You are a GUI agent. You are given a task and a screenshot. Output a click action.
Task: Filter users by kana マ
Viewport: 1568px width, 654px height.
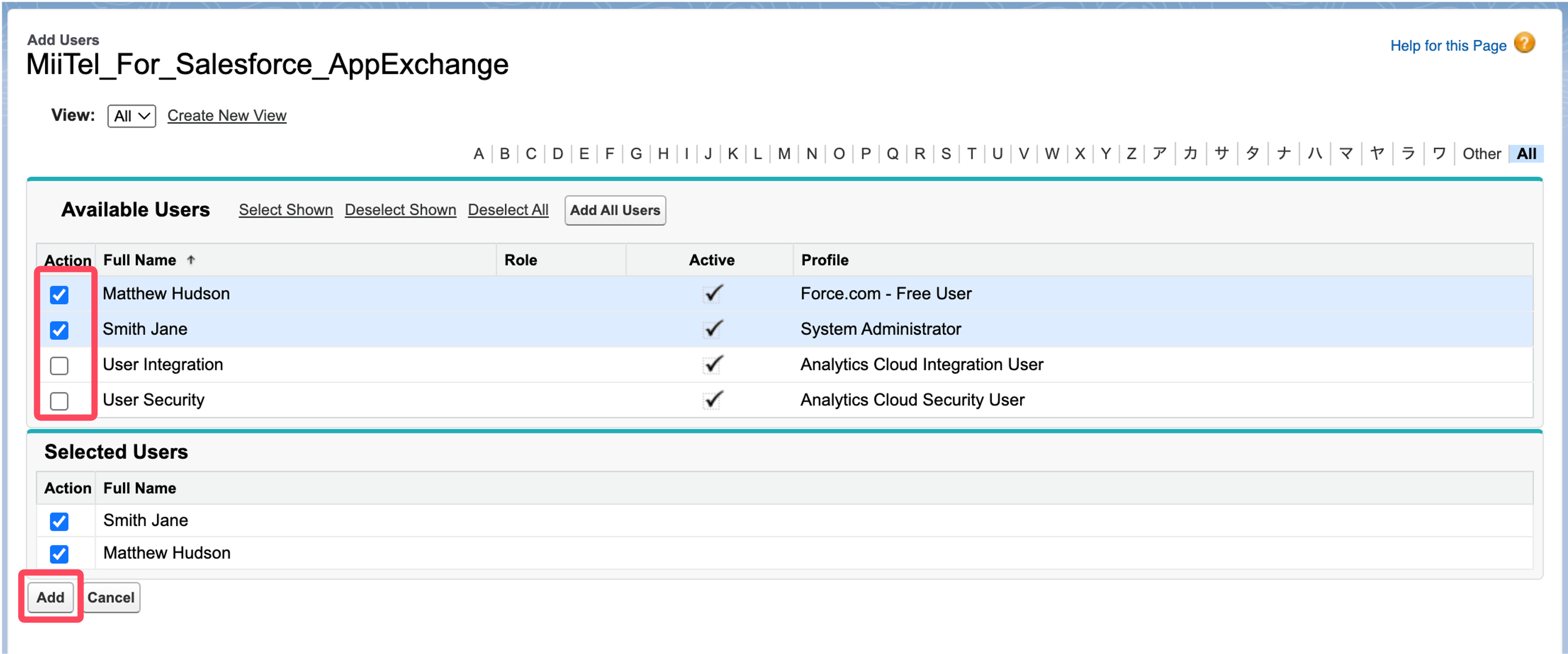point(1346,154)
